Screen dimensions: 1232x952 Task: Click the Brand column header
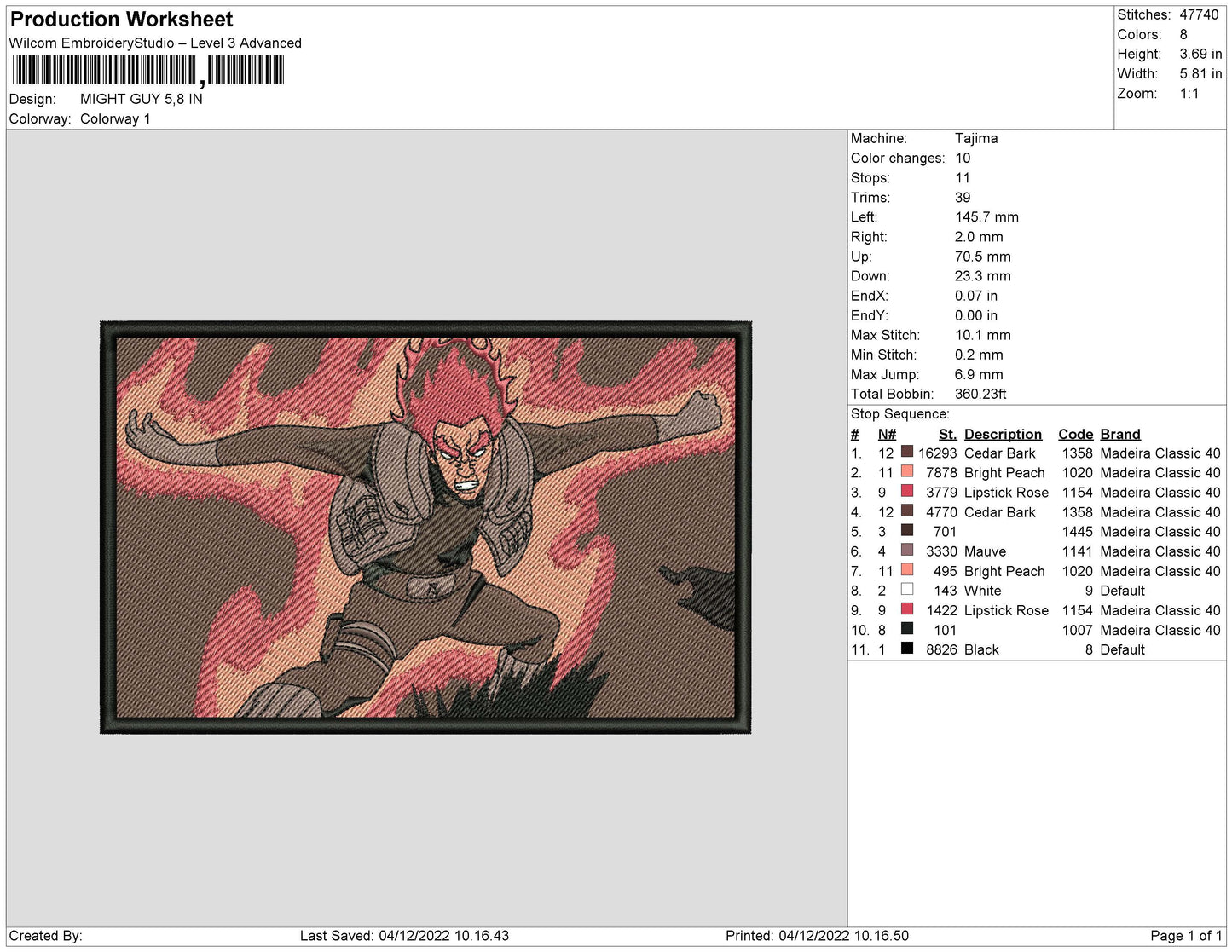[x=1119, y=434]
